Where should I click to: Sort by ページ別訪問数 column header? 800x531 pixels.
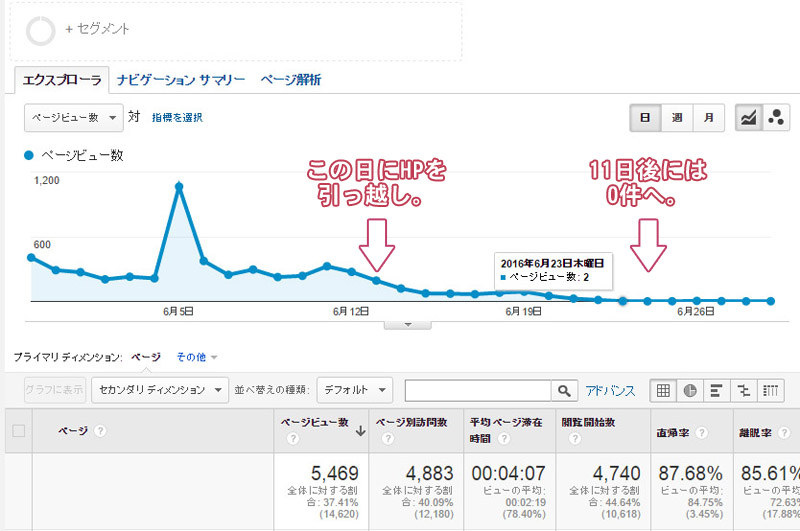pos(411,422)
